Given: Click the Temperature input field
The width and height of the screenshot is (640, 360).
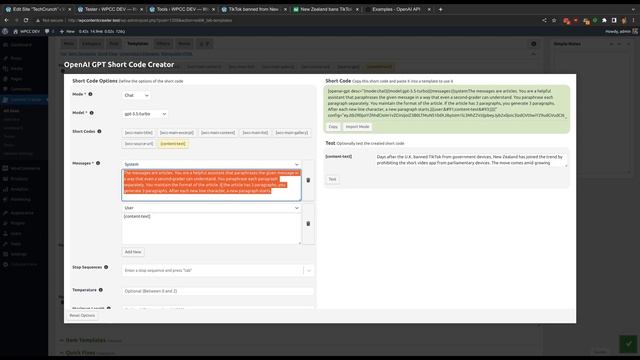Looking at the screenshot, I should 218,291.
